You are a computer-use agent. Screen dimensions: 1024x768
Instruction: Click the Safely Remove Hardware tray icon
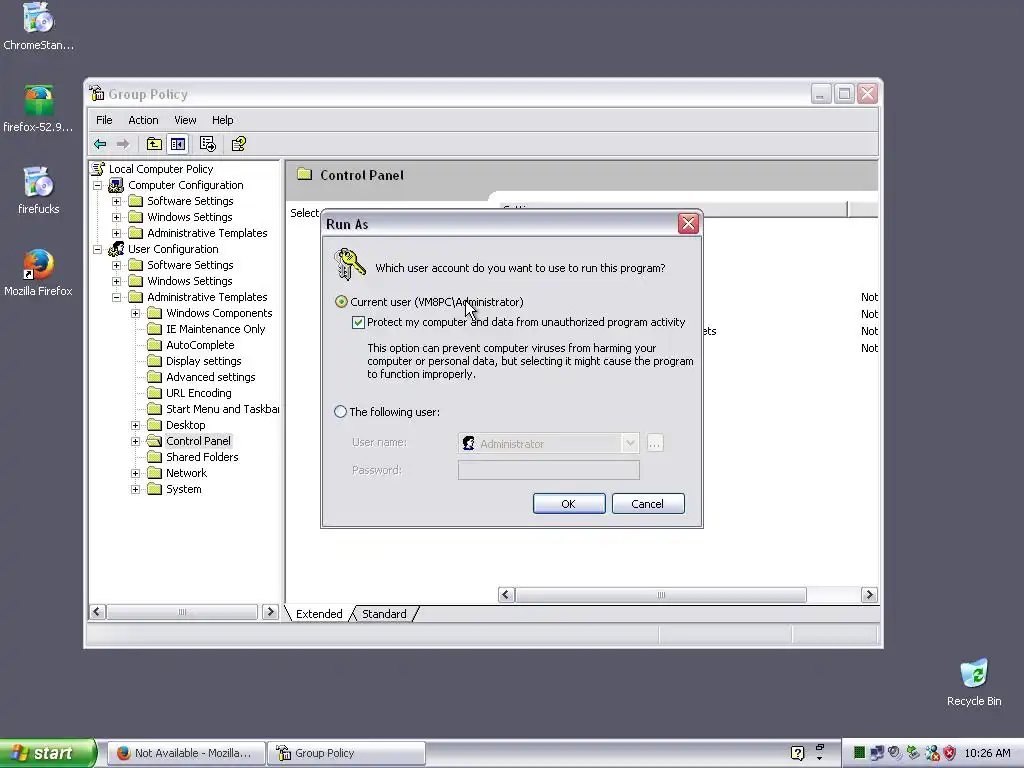[913, 753]
